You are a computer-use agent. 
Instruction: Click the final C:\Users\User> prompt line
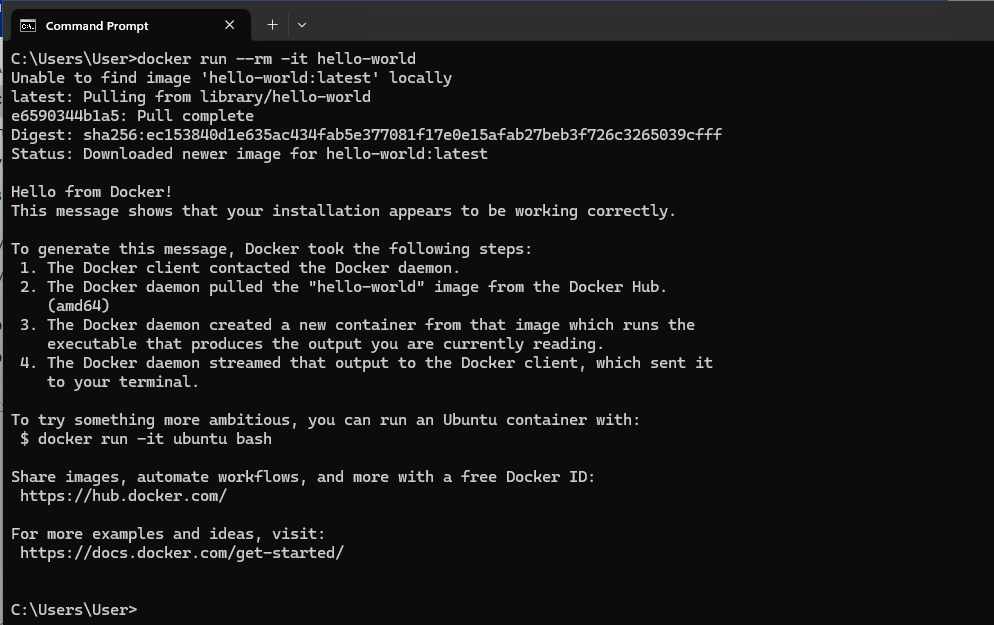pyautogui.click(x=74, y=610)
